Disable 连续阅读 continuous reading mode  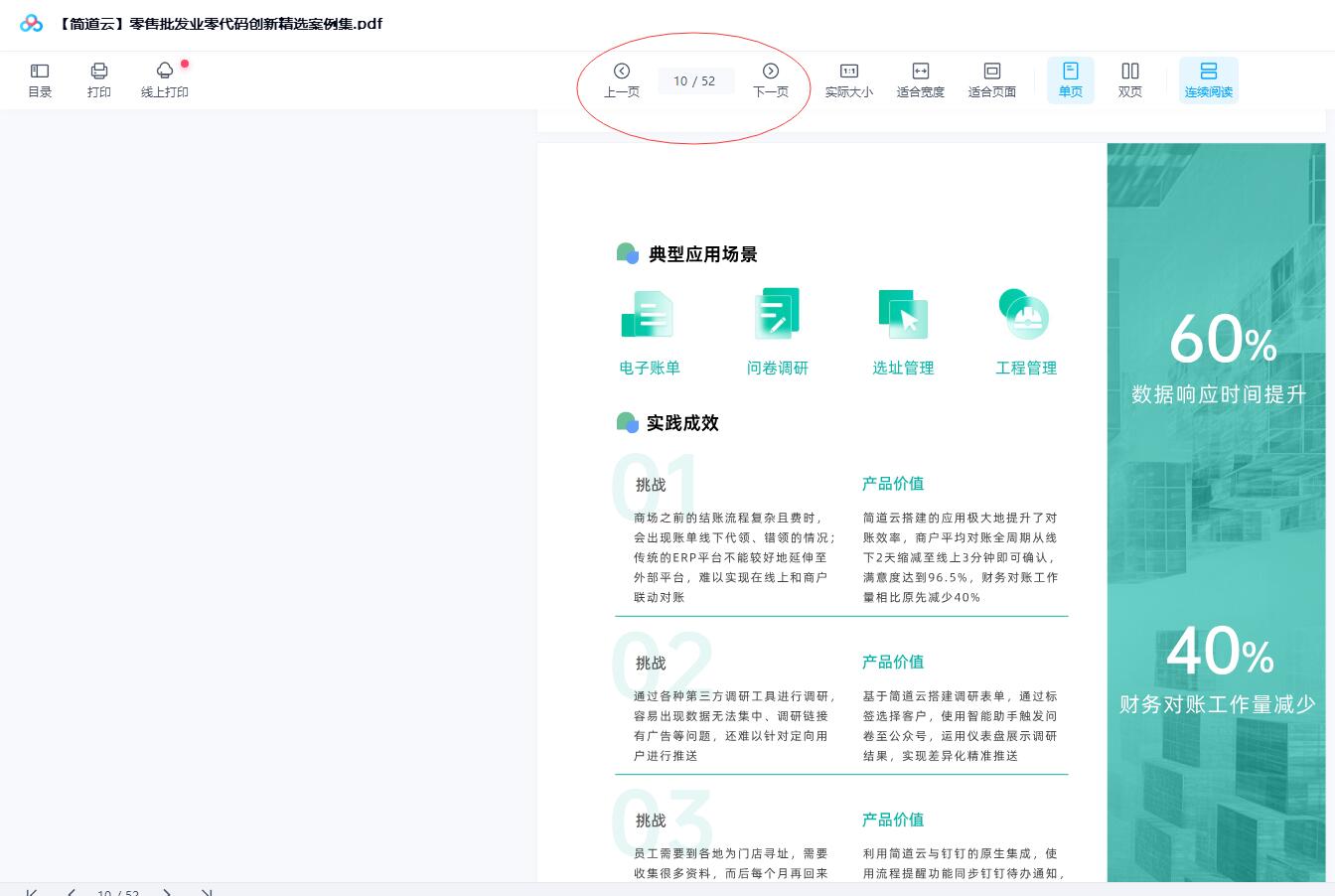pyautogui.click(x=1209, y=79)
